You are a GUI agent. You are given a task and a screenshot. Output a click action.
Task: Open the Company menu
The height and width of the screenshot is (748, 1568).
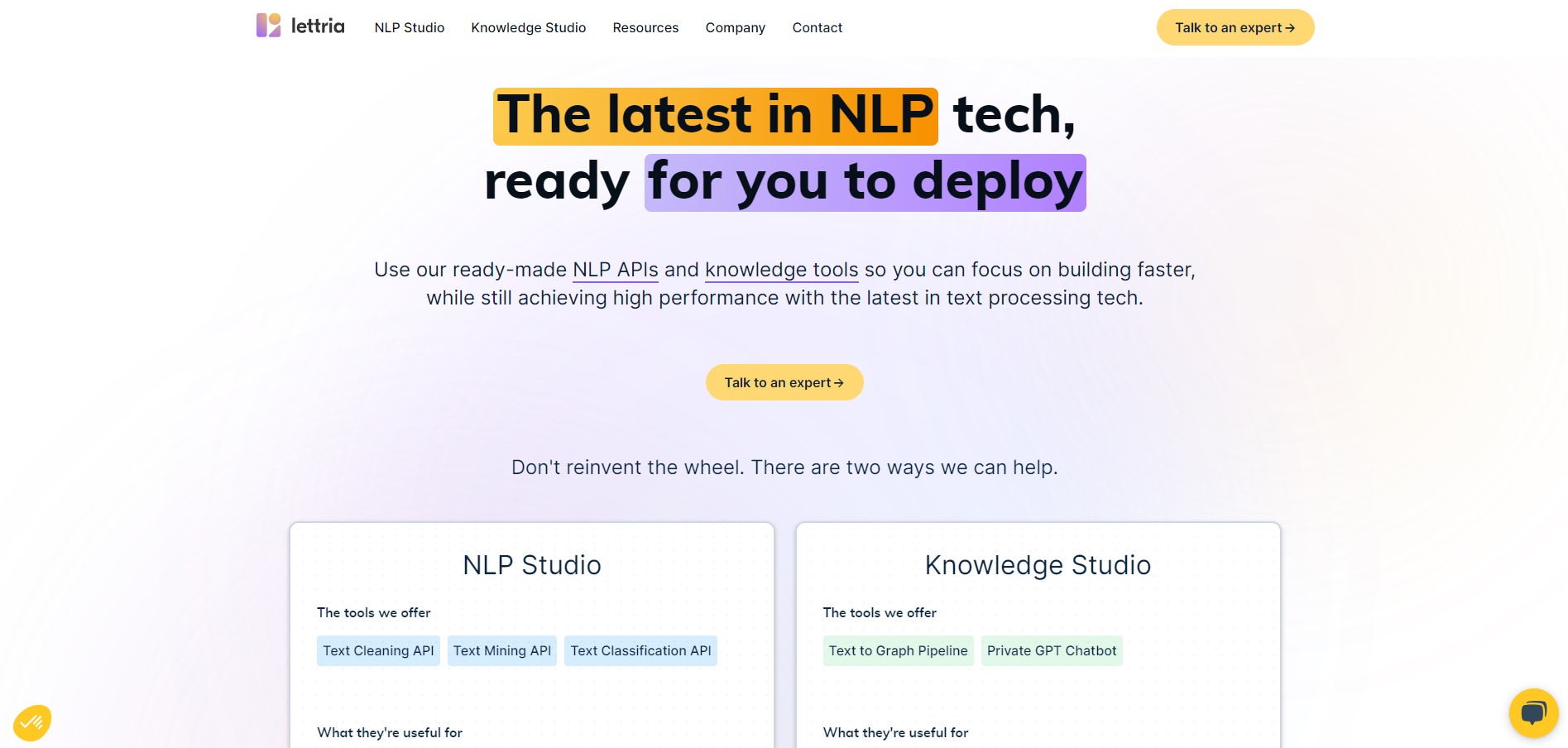click(736, 27)
